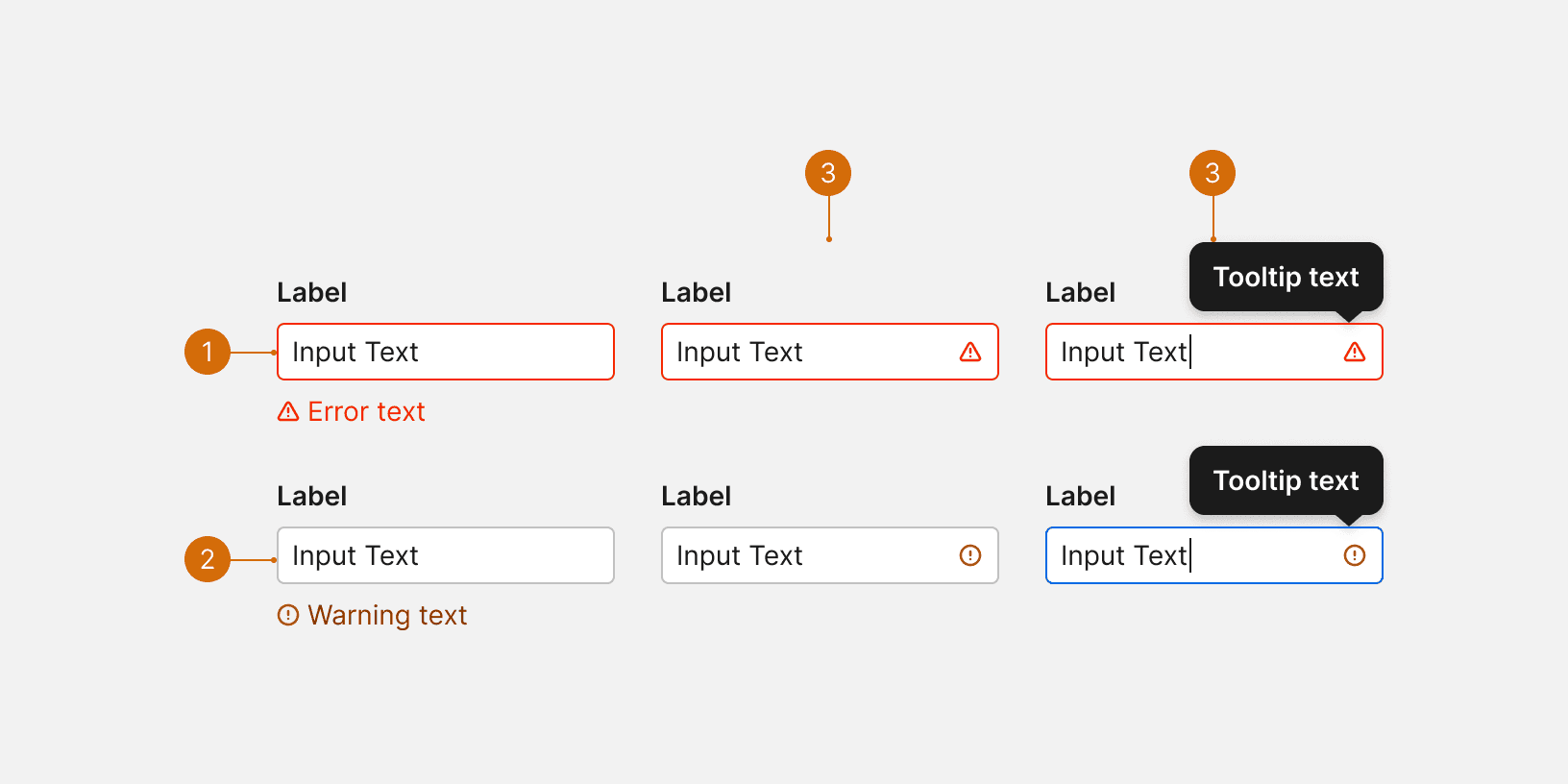Click the upper "Tooltip text" bubble

coord(1286,277)
